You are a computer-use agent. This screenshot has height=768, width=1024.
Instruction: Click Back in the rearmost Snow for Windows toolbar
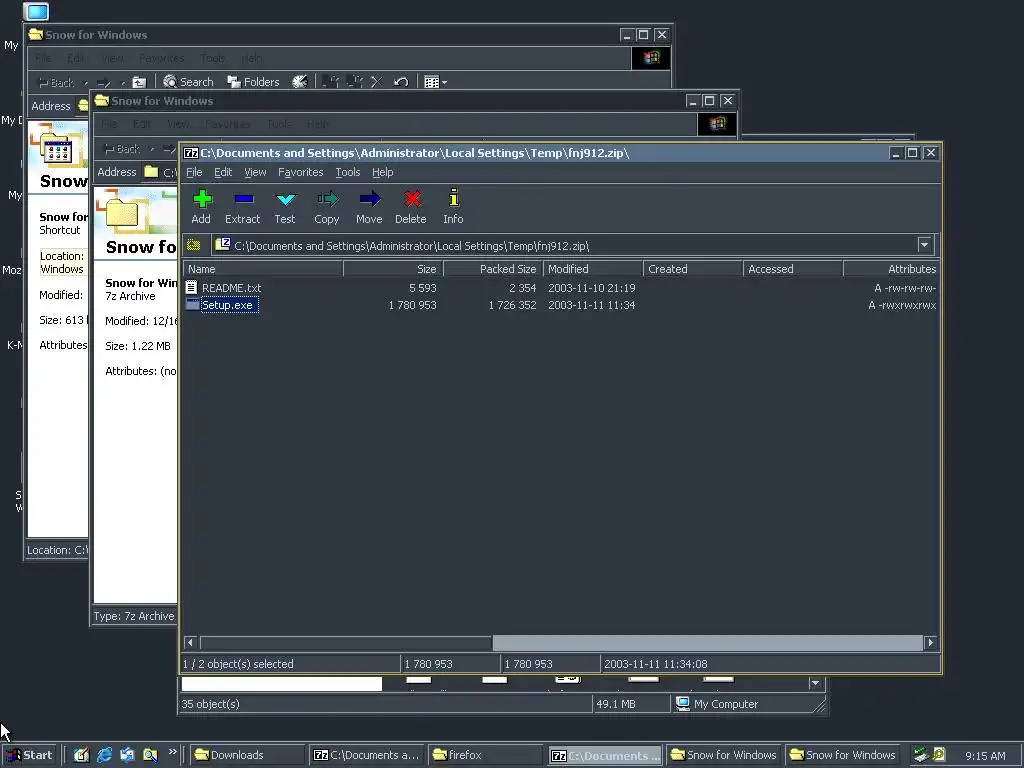point(56,82)
